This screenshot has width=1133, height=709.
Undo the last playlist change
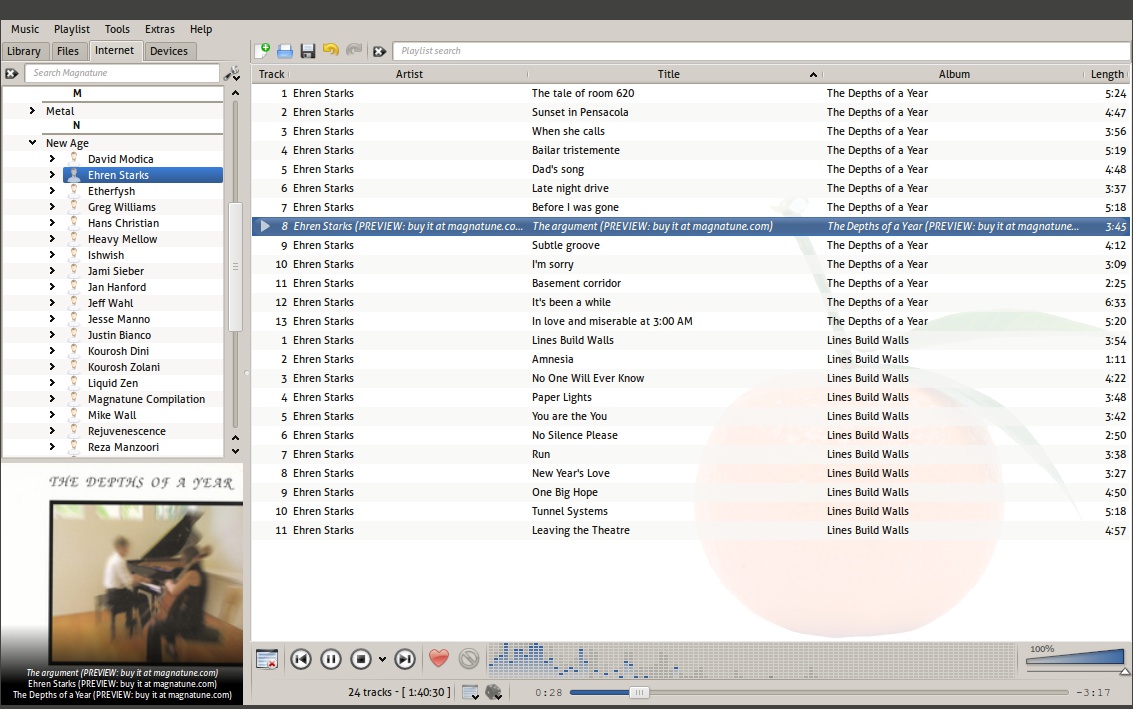331,50
